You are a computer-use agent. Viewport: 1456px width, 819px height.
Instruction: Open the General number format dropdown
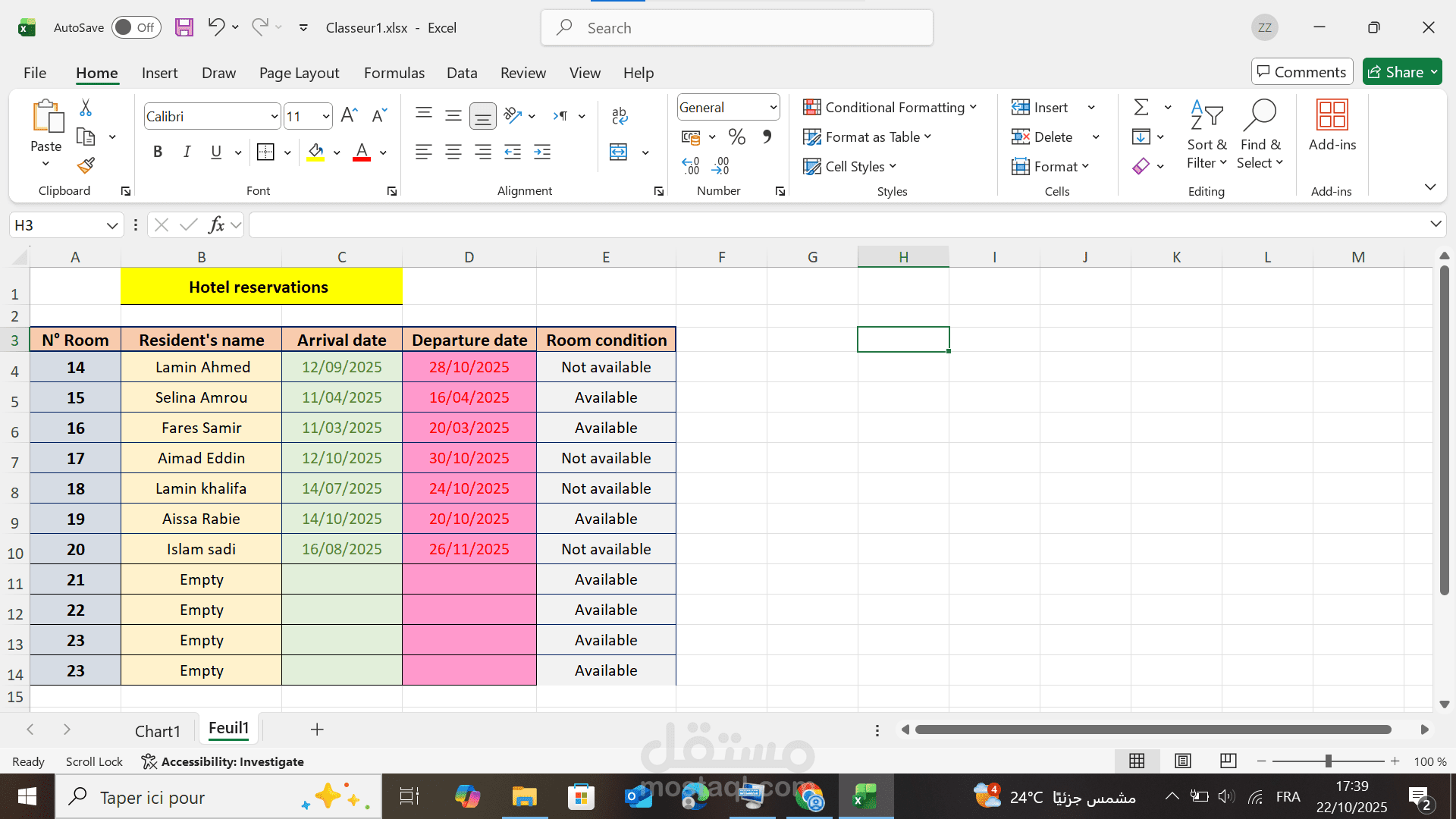[x=773, y=107]
